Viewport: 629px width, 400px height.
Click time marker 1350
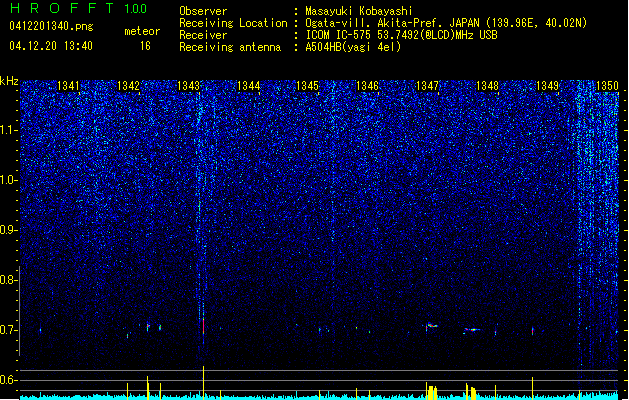607,86
